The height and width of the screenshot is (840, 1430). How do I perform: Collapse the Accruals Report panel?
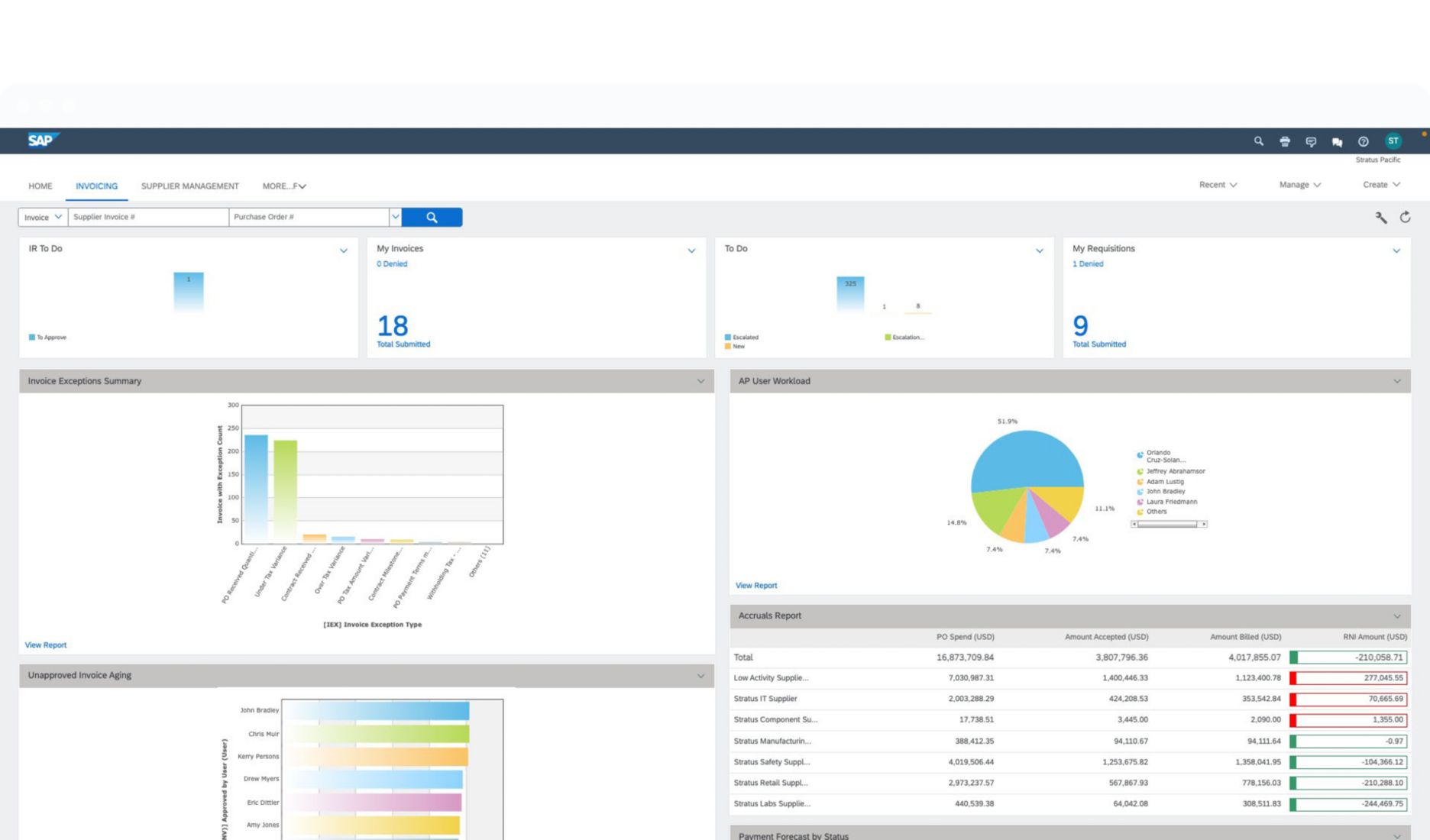coord(1396,616)
